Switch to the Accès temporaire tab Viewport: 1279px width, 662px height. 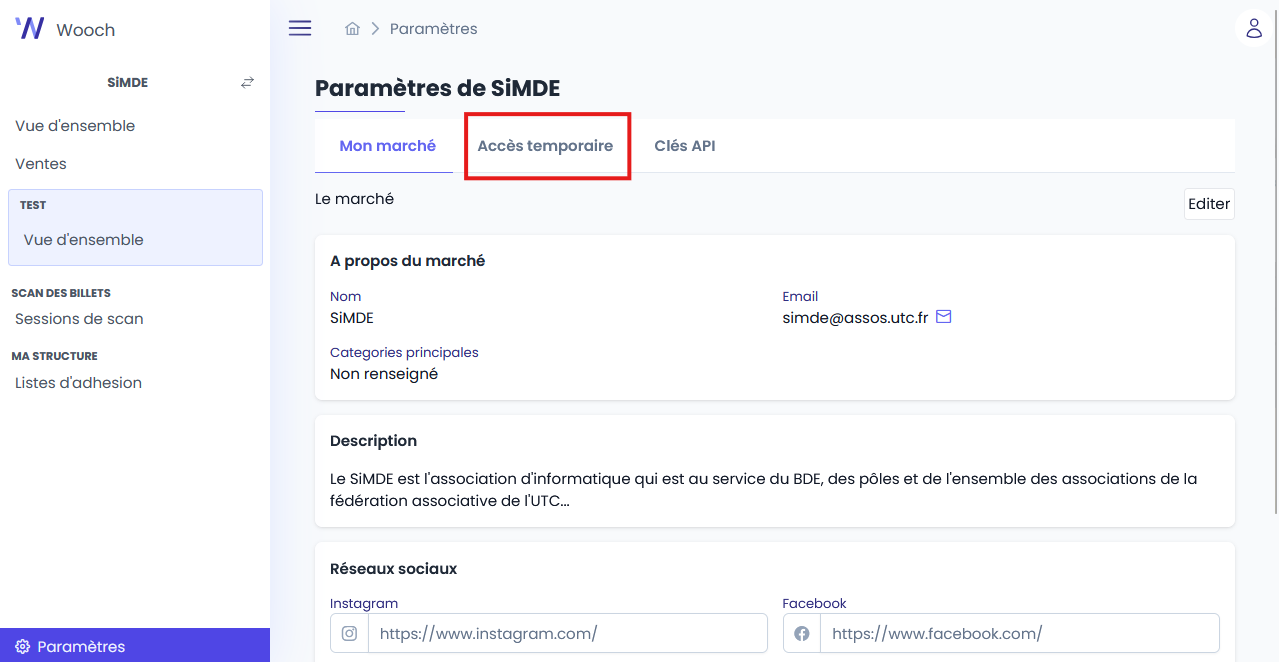pyautogui.click(x=545, y=146)
